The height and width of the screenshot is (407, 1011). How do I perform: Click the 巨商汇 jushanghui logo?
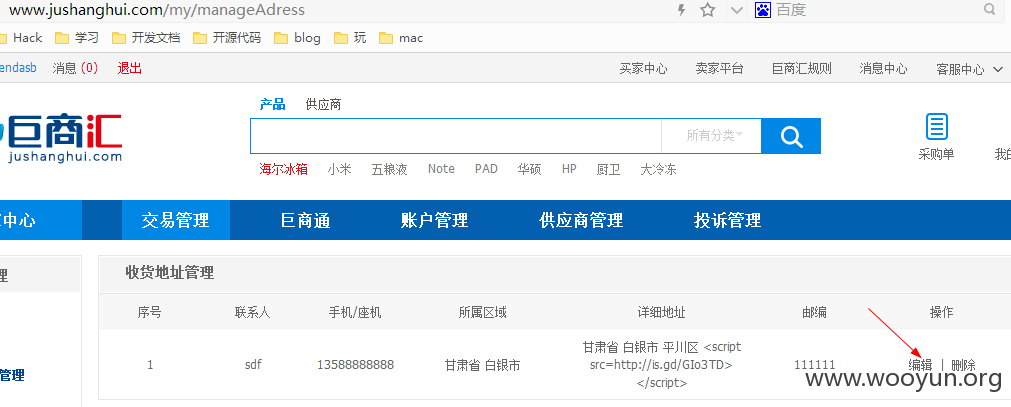61,138
